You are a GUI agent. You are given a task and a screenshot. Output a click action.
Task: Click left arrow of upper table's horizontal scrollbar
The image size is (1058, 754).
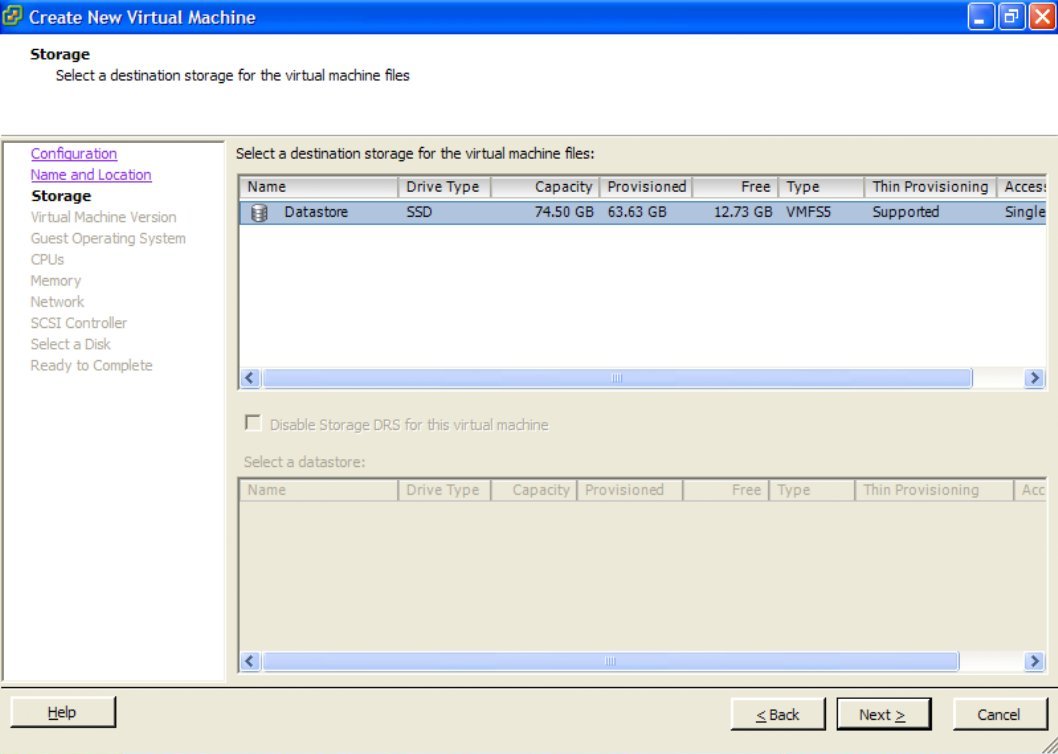pos(250,378)
